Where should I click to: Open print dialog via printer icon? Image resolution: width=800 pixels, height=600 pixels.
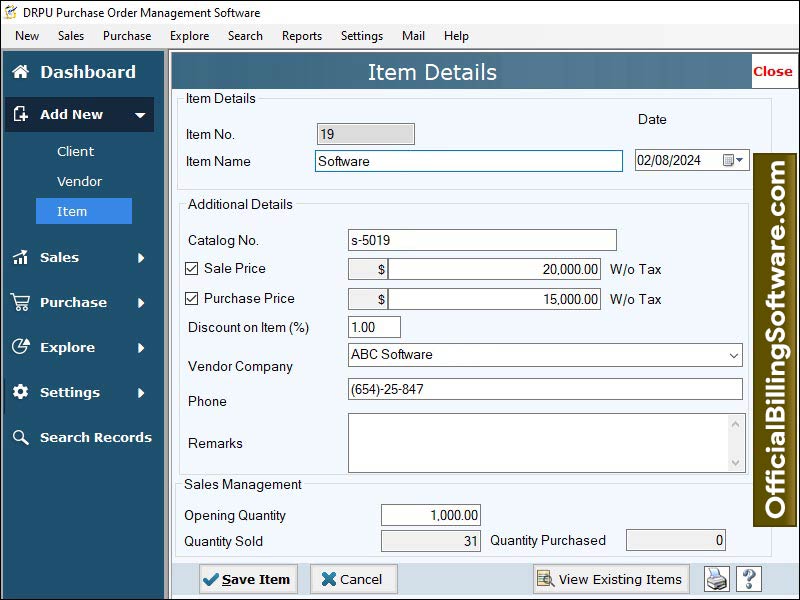point(715,578)
